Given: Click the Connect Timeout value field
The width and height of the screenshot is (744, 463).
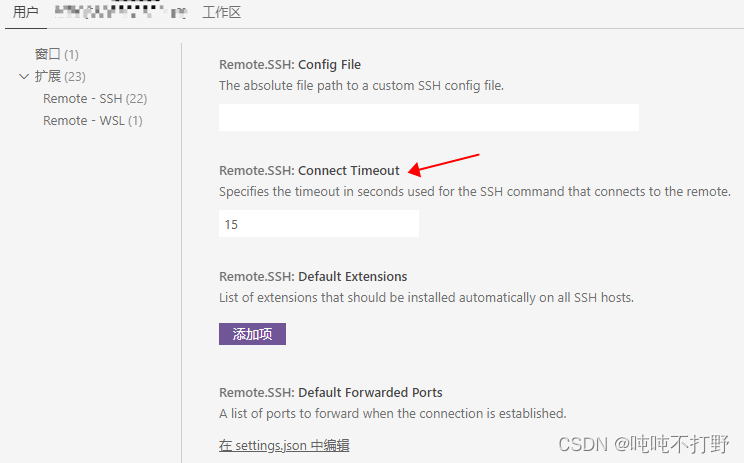Looking at the screenshot, I should (x=318, y=224).
